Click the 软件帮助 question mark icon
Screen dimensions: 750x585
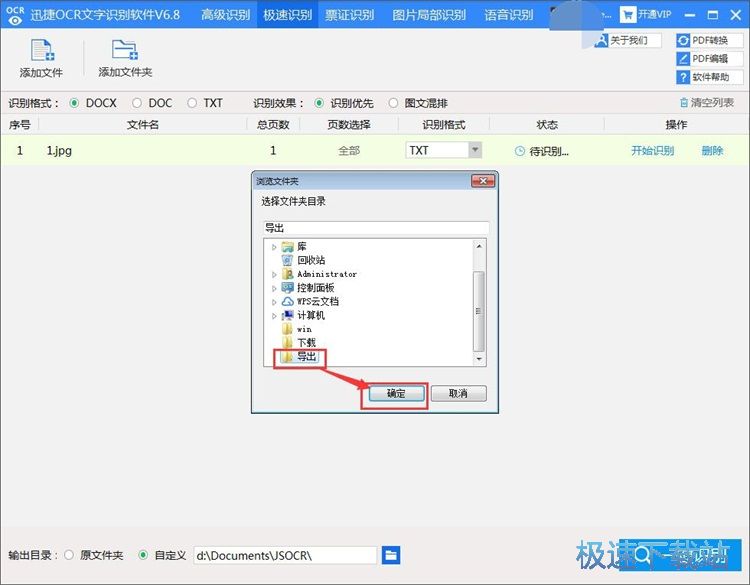coord(683,77)
